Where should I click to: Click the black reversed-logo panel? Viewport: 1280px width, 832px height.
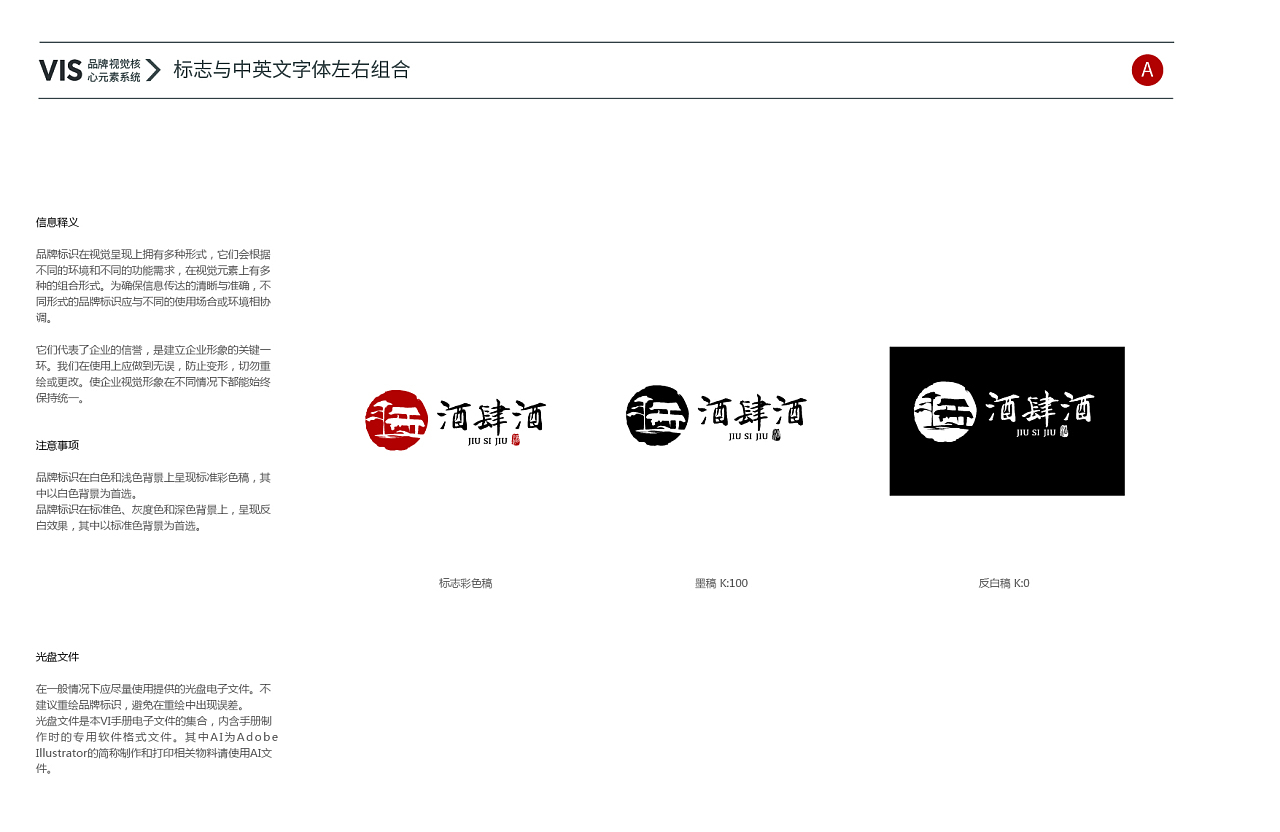click(1007, 421)
